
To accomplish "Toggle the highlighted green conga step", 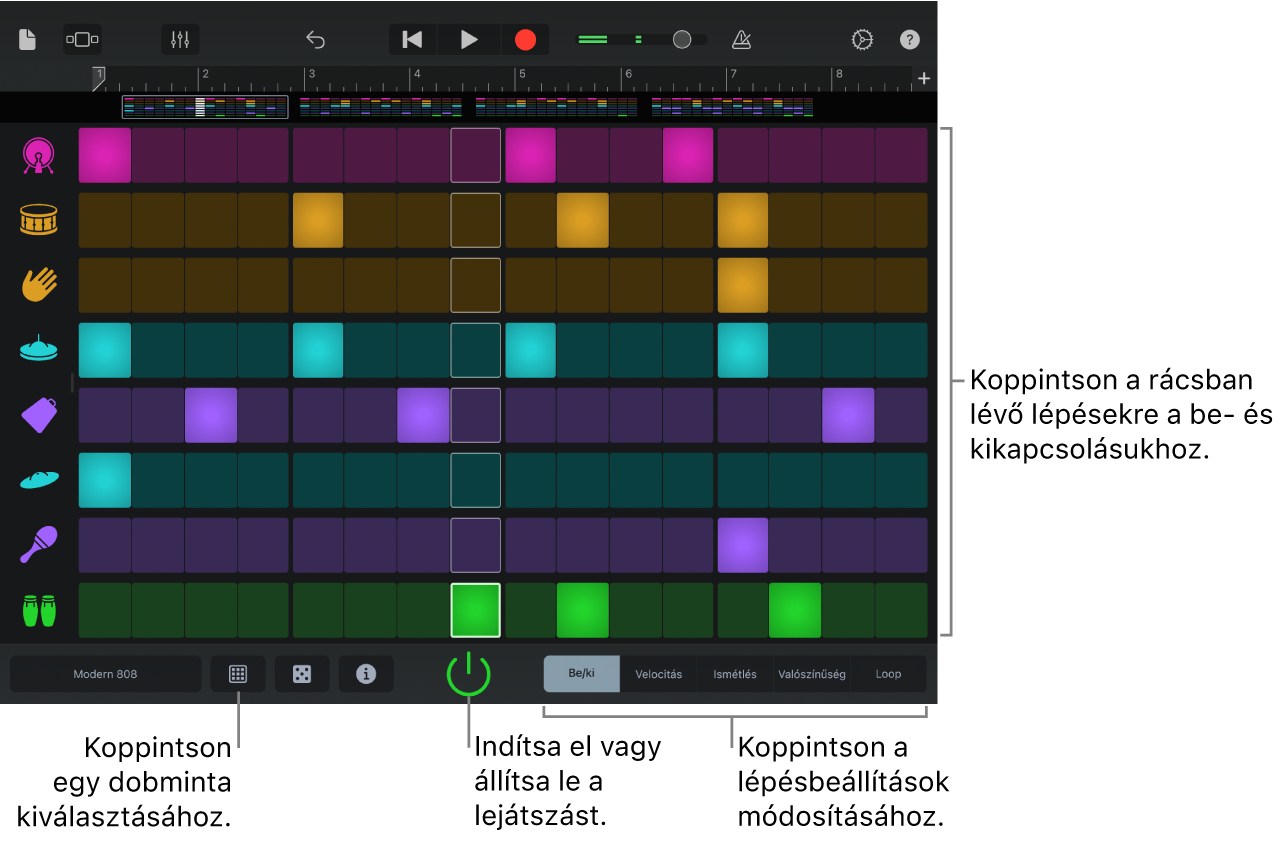I will pyautogui.click(x=476, y=610).
